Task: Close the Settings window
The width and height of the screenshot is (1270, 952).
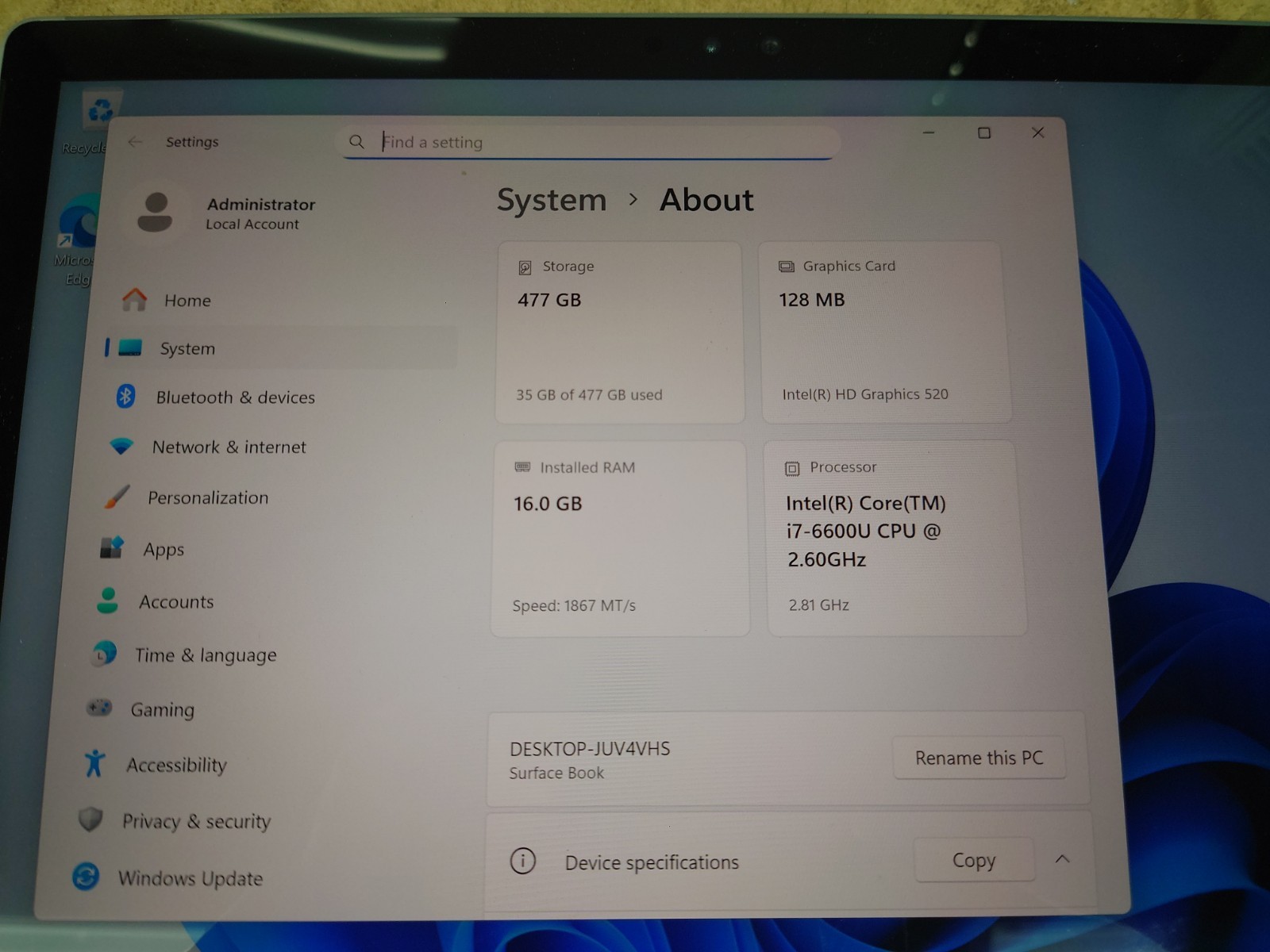Action: (1037, 132)
